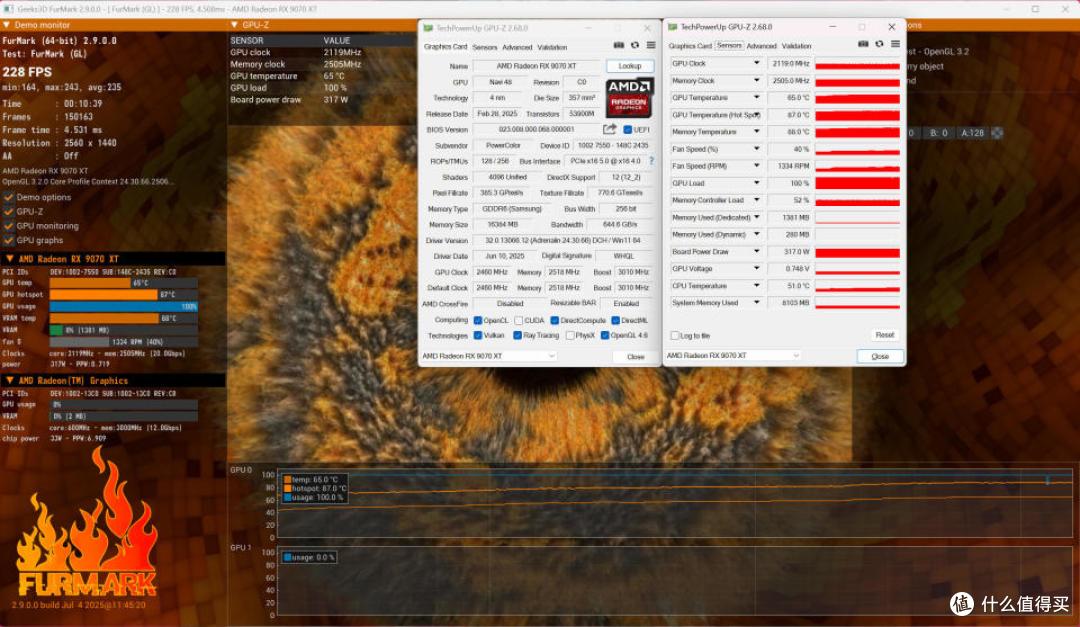This screenshot has width=1080, height=627.
Task: Click the Driver Version field
Action: point(563,240)
